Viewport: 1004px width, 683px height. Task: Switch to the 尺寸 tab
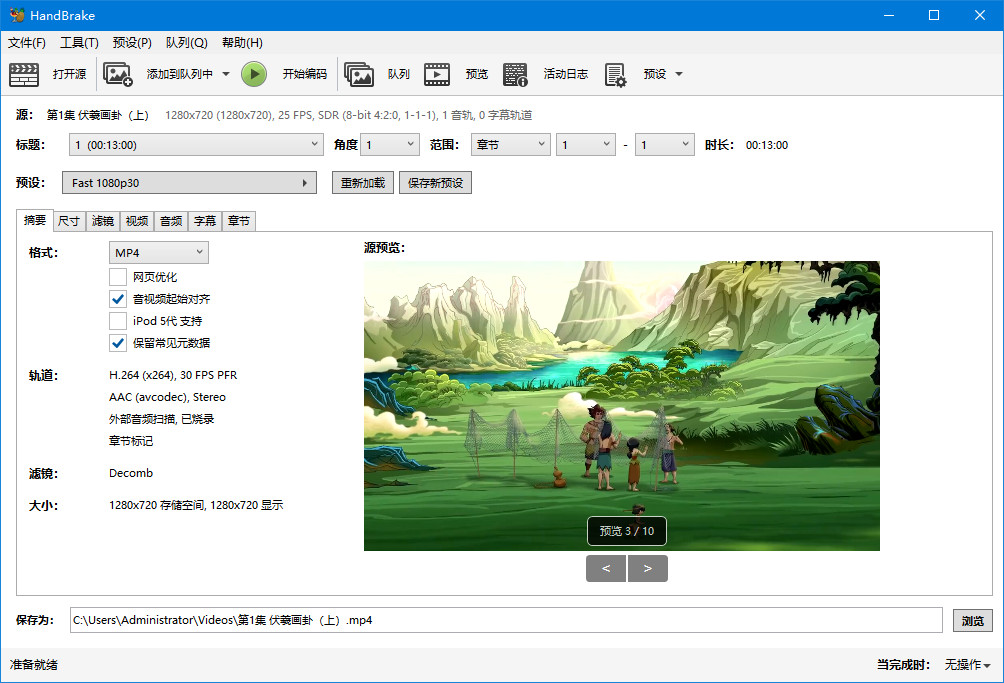(x=69, y=221)
